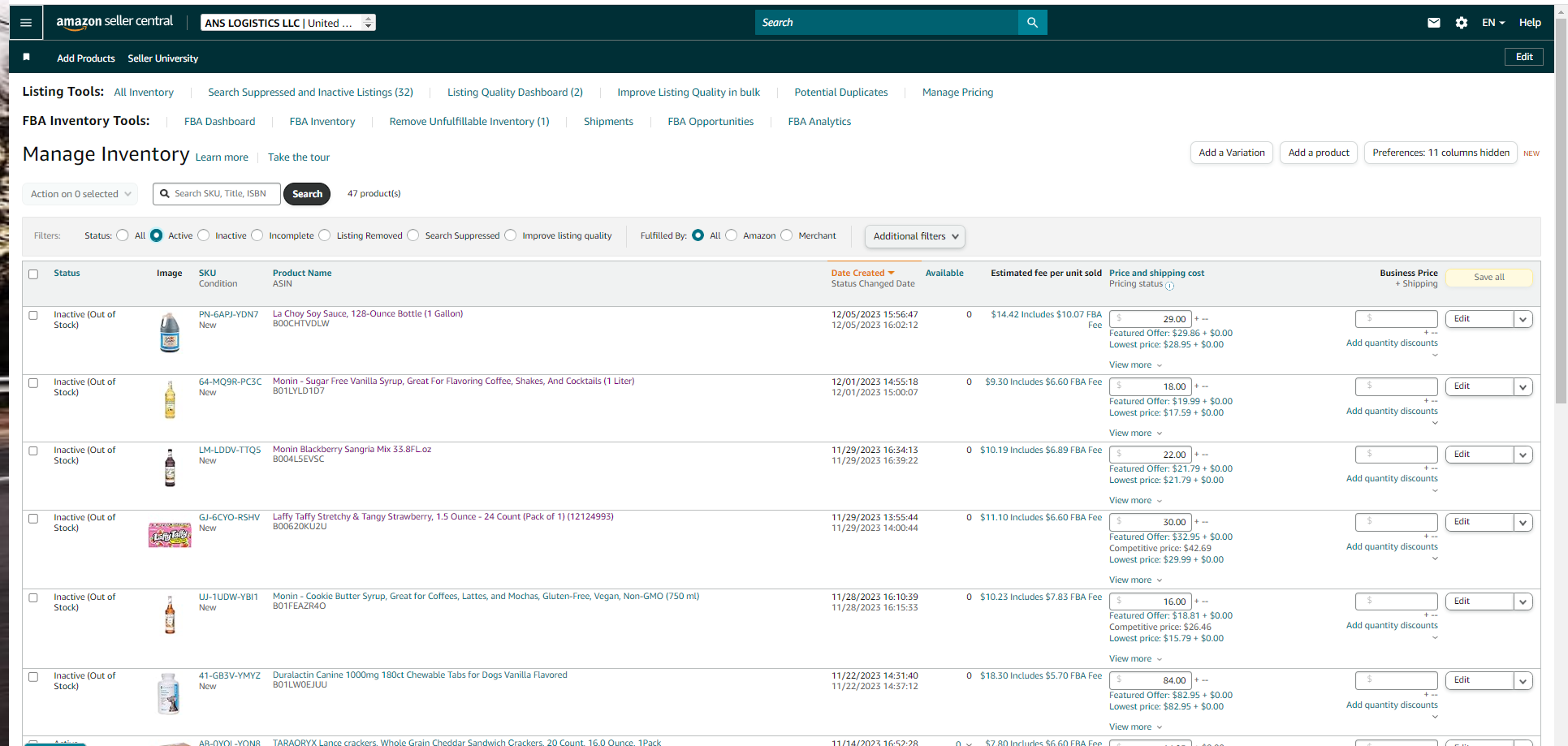Image resolution: width=1568 pixels, height=746 pixels.
Task: Open the settings gear icon
Action: coord(1462,23)
